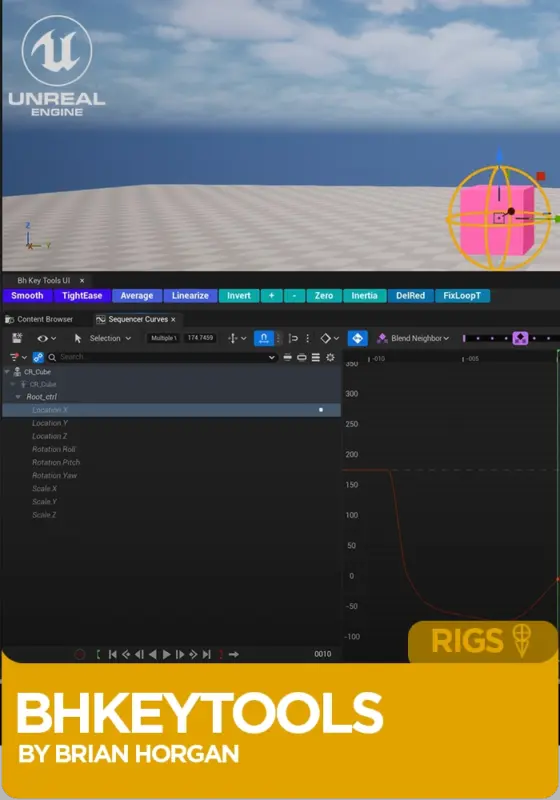
Task: Run the FixLoopT tool
Action: [x=462, y=296]
